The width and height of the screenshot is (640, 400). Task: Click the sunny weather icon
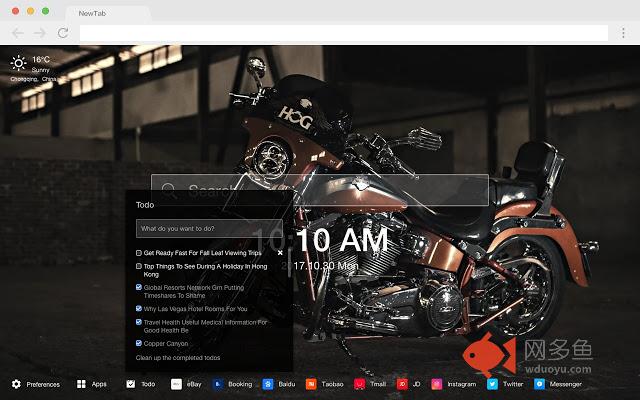(x=18, y=64)
